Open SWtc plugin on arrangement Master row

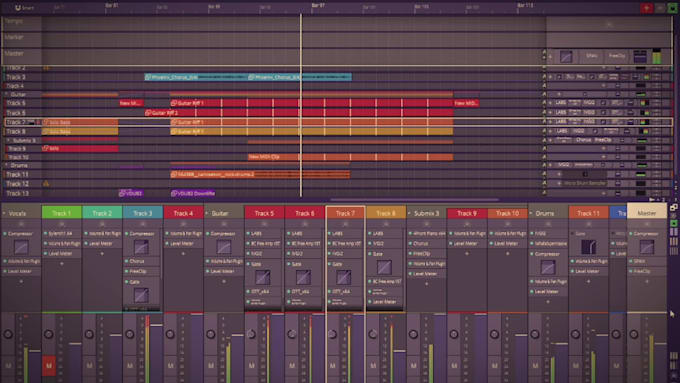coord(592,56)
